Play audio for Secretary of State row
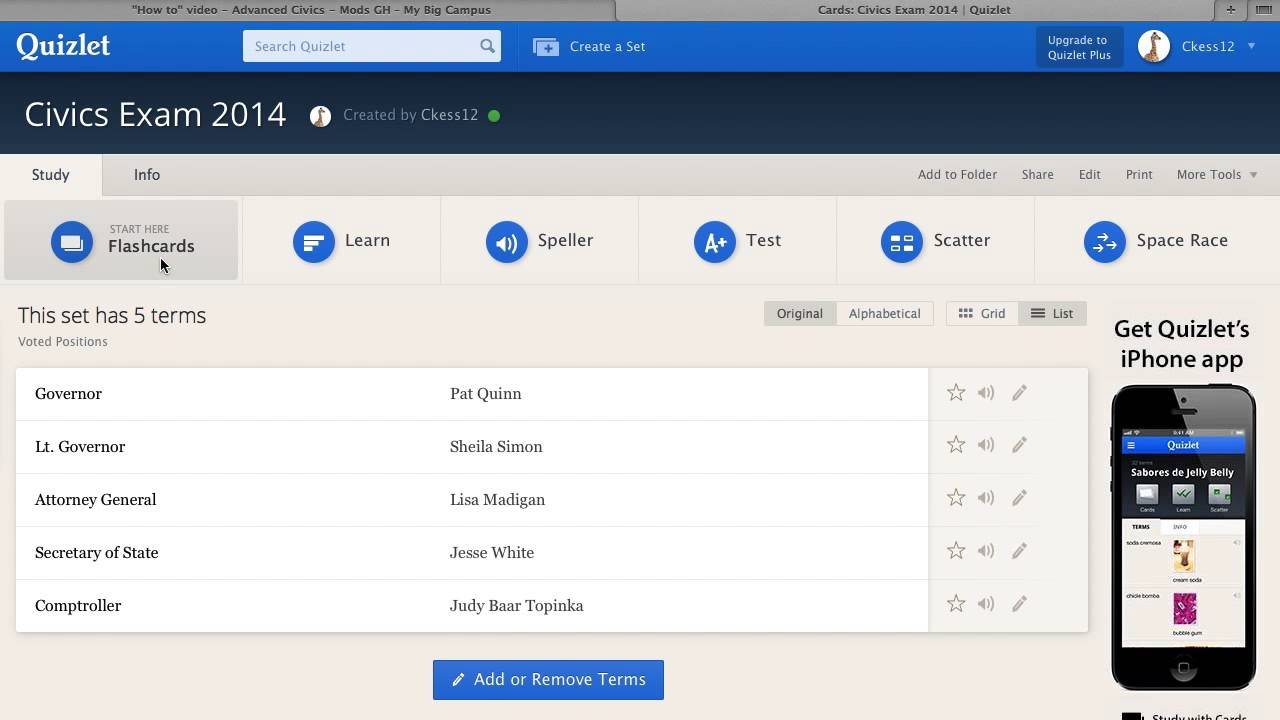1280x720 pixels. (986, 551)
